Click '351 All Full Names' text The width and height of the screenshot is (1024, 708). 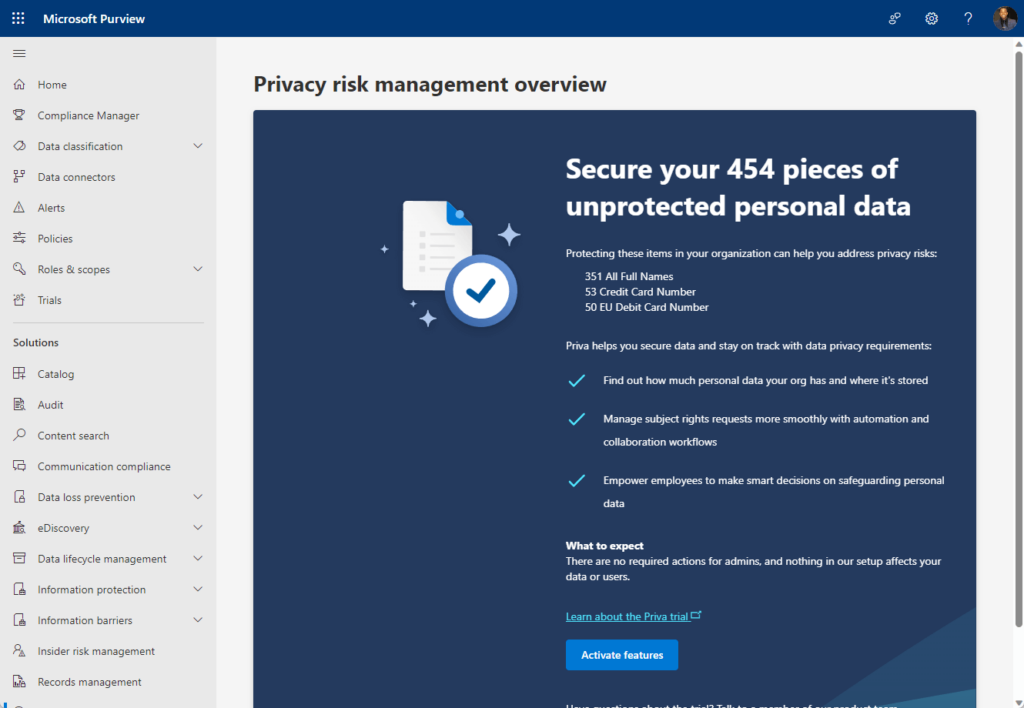pos(629,276)
